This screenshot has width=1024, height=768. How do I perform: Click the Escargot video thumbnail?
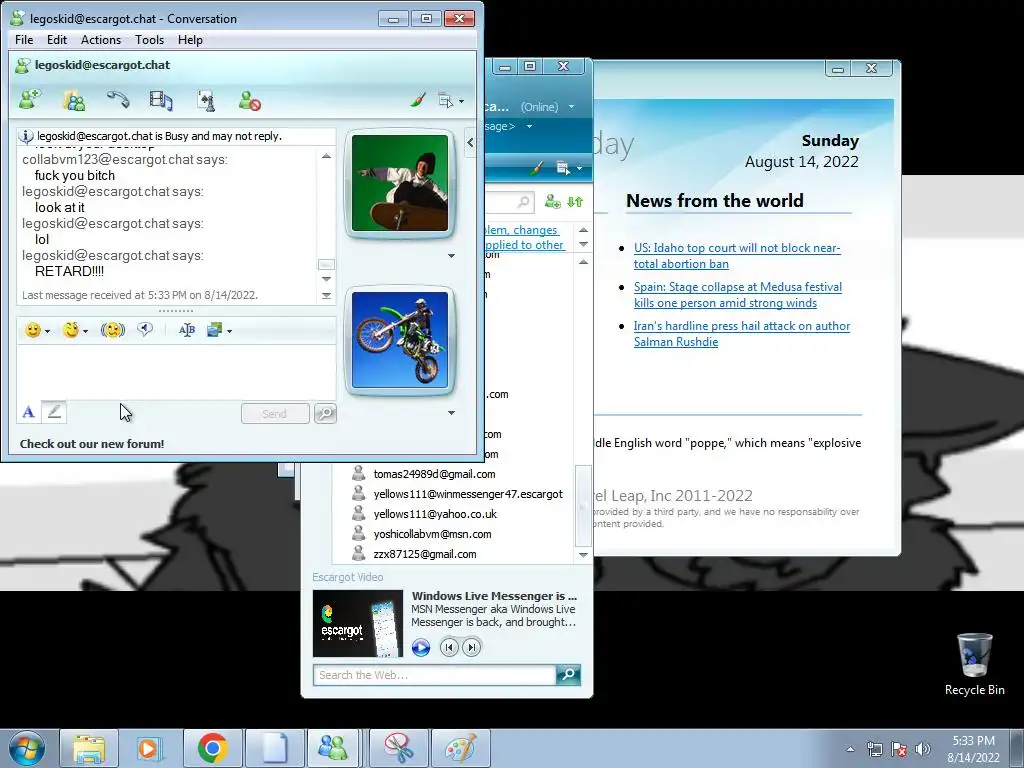pos(358,624)
